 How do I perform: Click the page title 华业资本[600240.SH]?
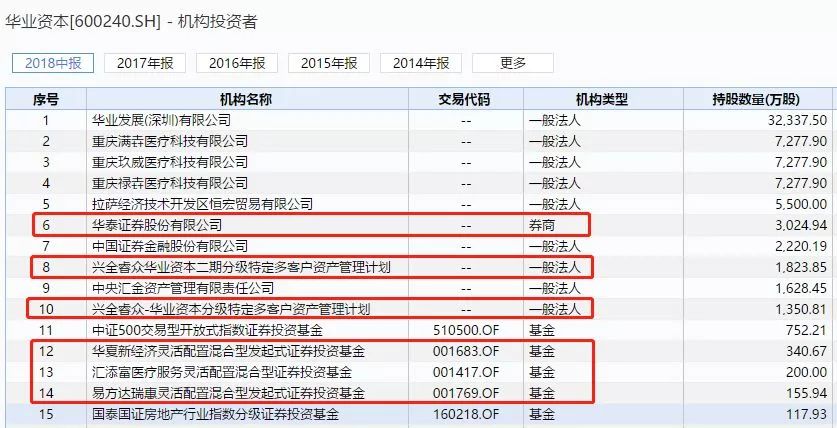[83, 22]
